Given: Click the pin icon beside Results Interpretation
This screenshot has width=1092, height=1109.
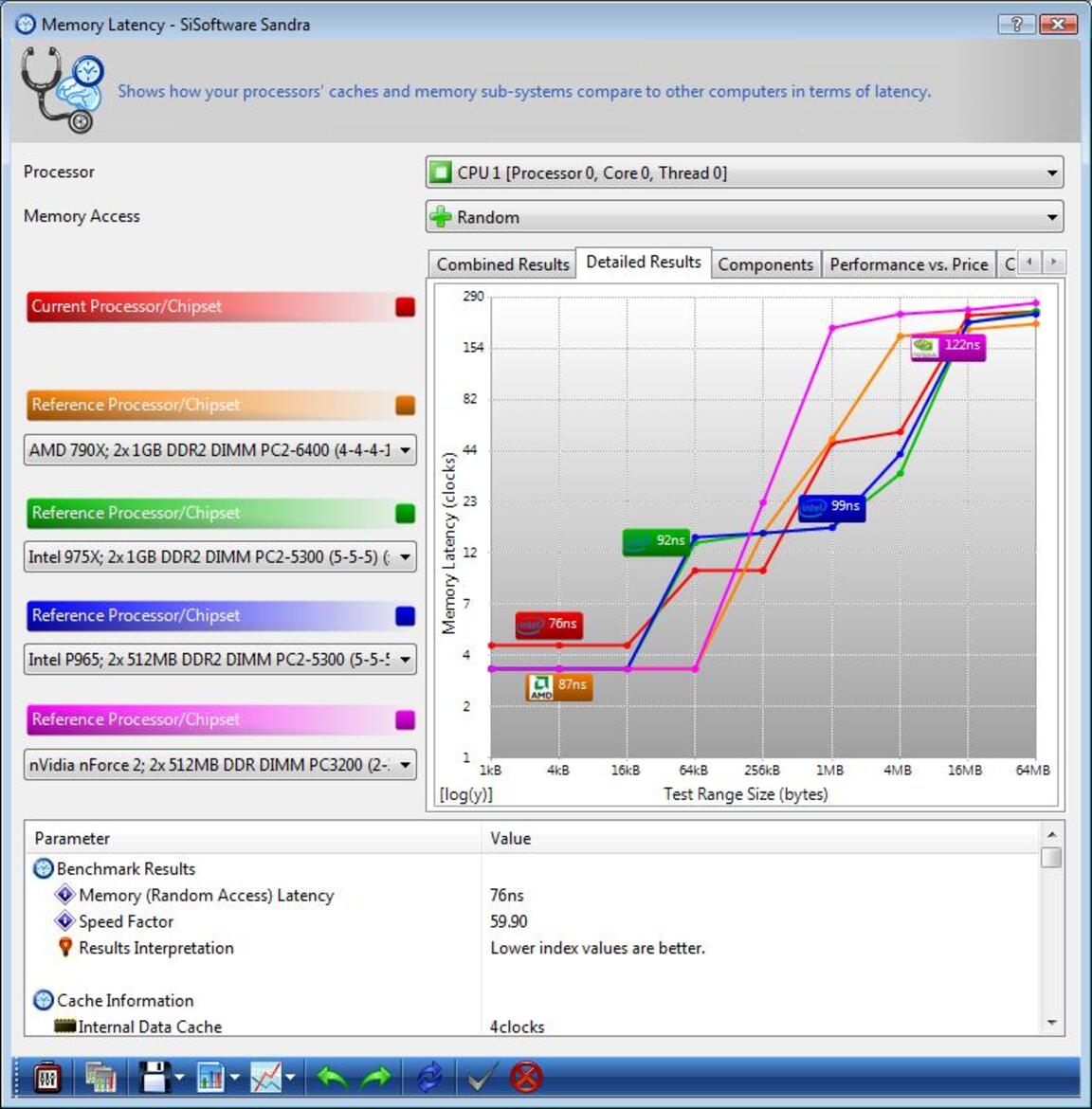Looking at the screenshot, I should pos(65,947).
